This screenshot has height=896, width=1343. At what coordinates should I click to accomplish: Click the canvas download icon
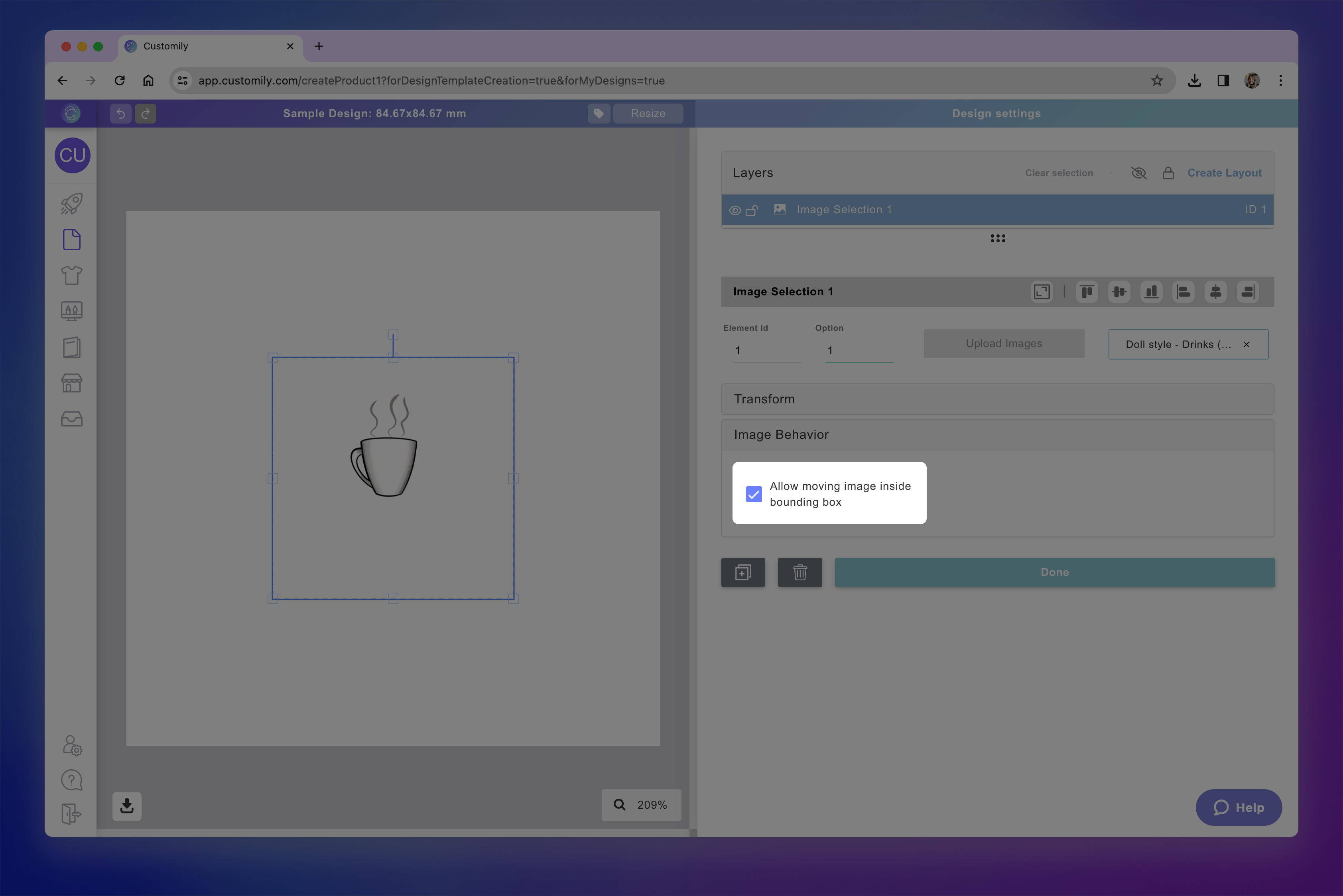tap(126, 806)
